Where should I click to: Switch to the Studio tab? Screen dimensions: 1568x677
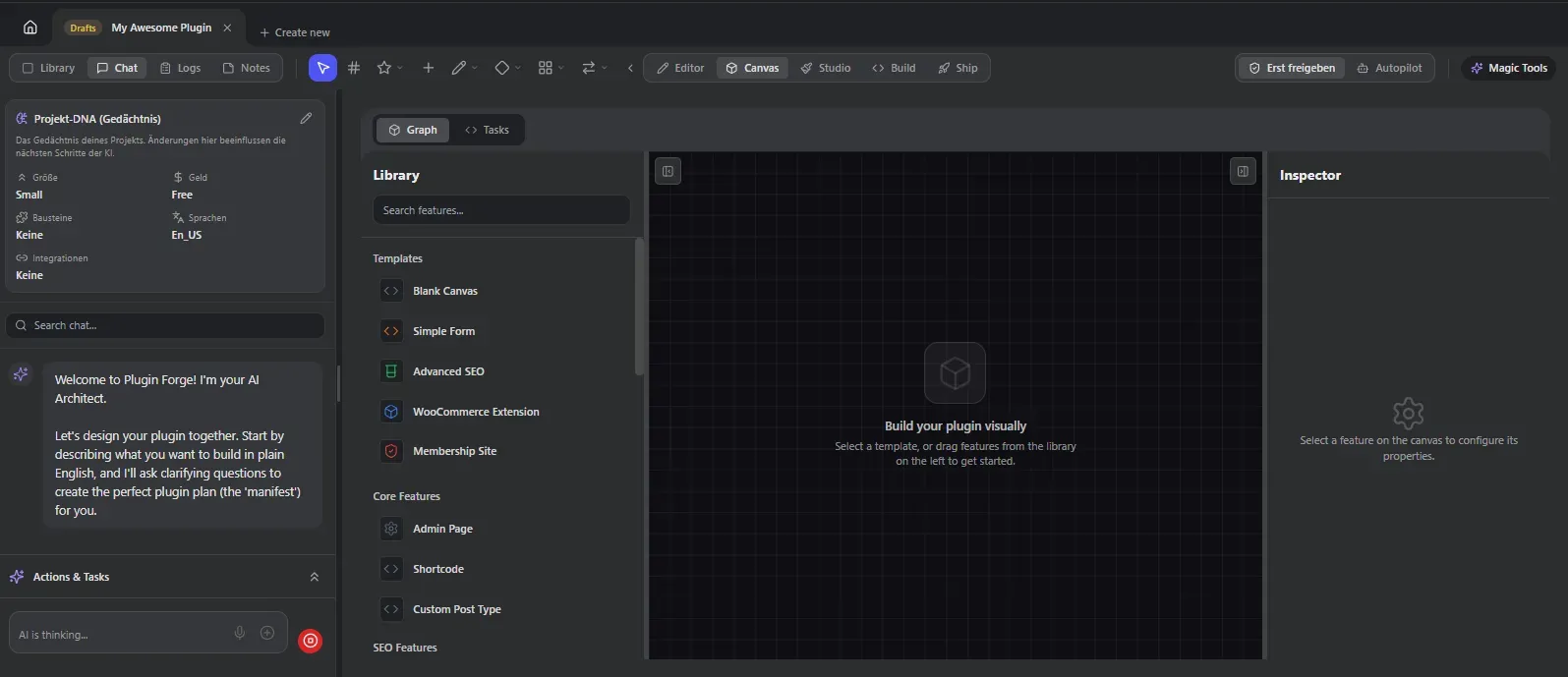coord(825,68)
